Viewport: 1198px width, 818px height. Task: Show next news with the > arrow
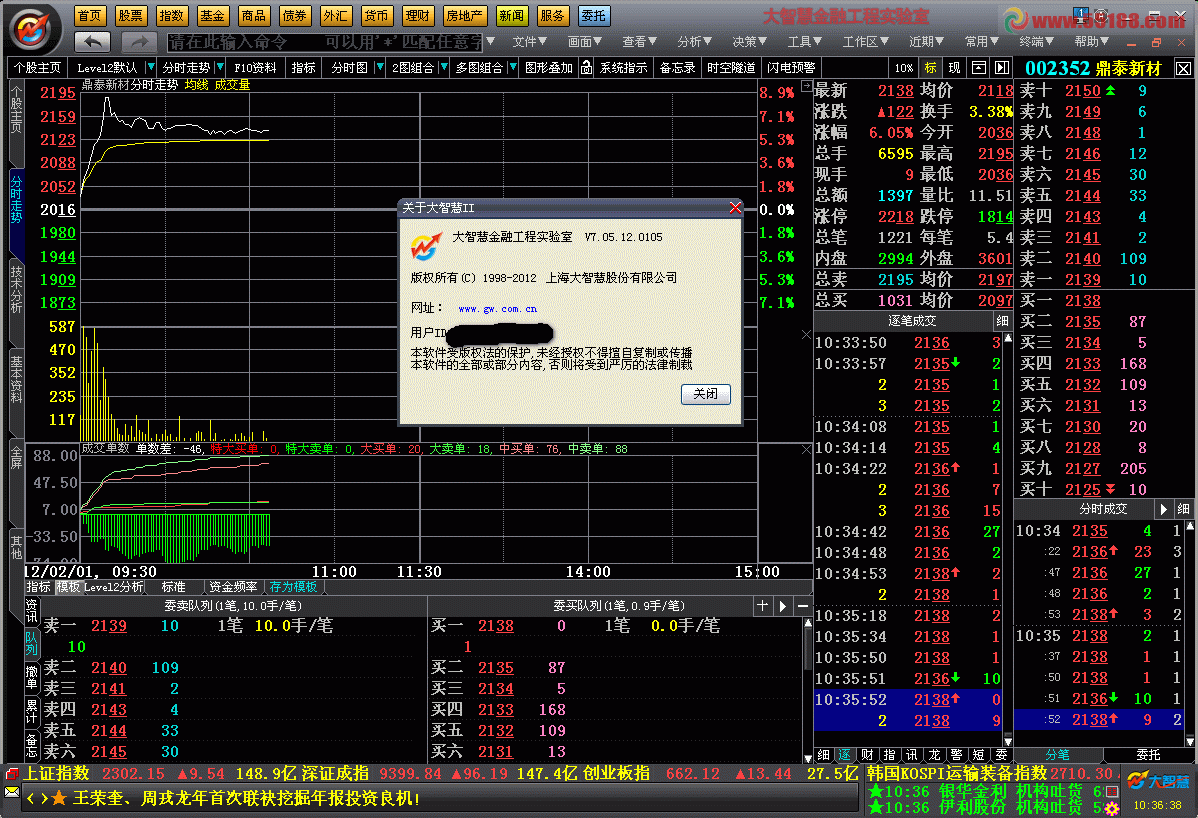point(44,799)
